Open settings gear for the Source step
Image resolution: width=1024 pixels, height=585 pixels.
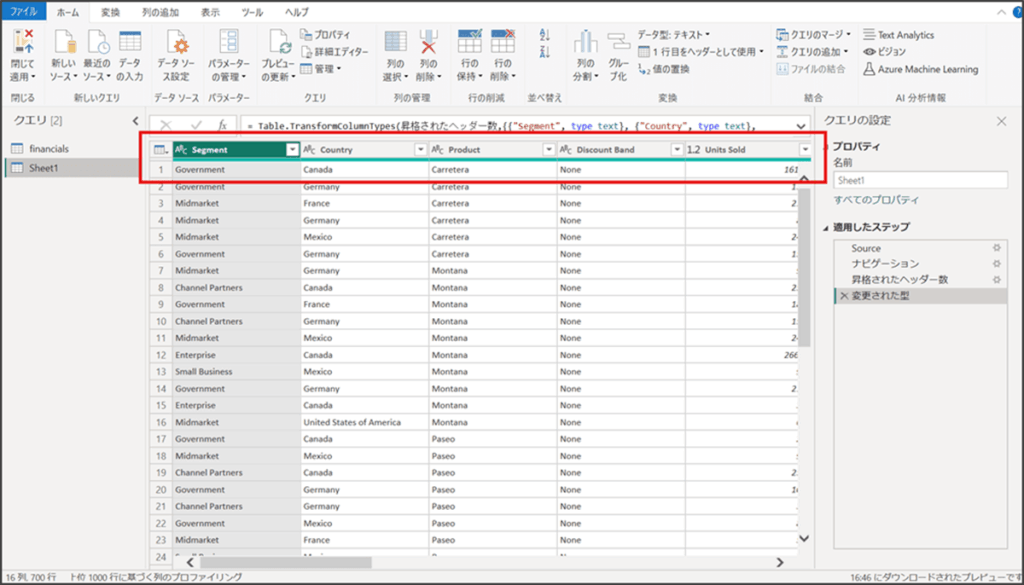(x=995, y=248)
